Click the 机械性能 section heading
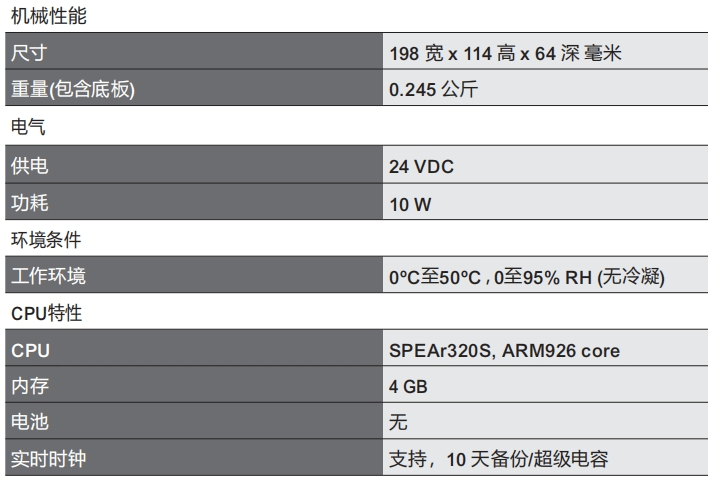 point(49,16)
